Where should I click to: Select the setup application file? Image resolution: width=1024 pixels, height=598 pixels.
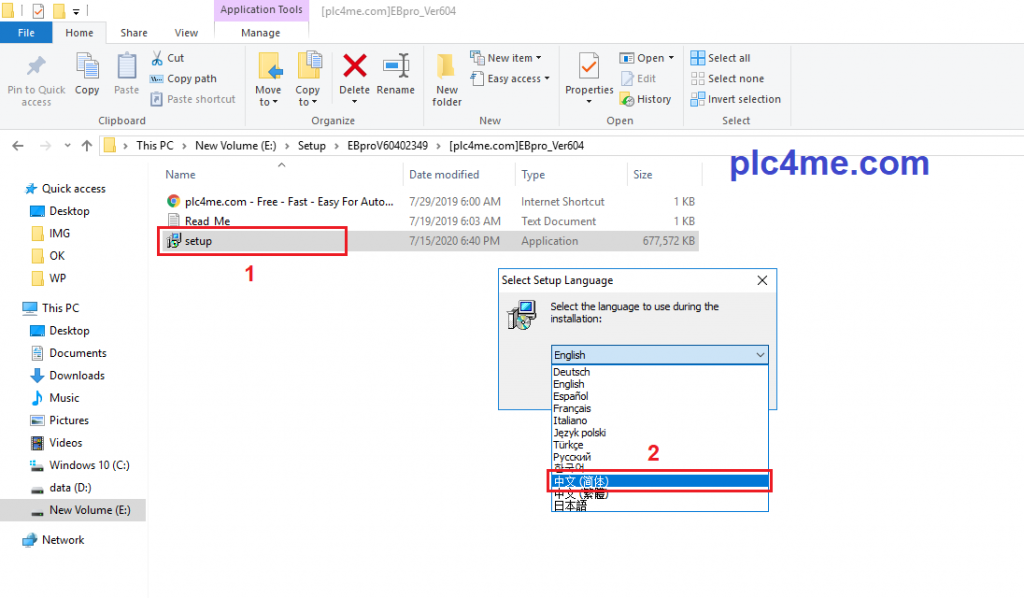pyautogui.click(x=198, y=241)
